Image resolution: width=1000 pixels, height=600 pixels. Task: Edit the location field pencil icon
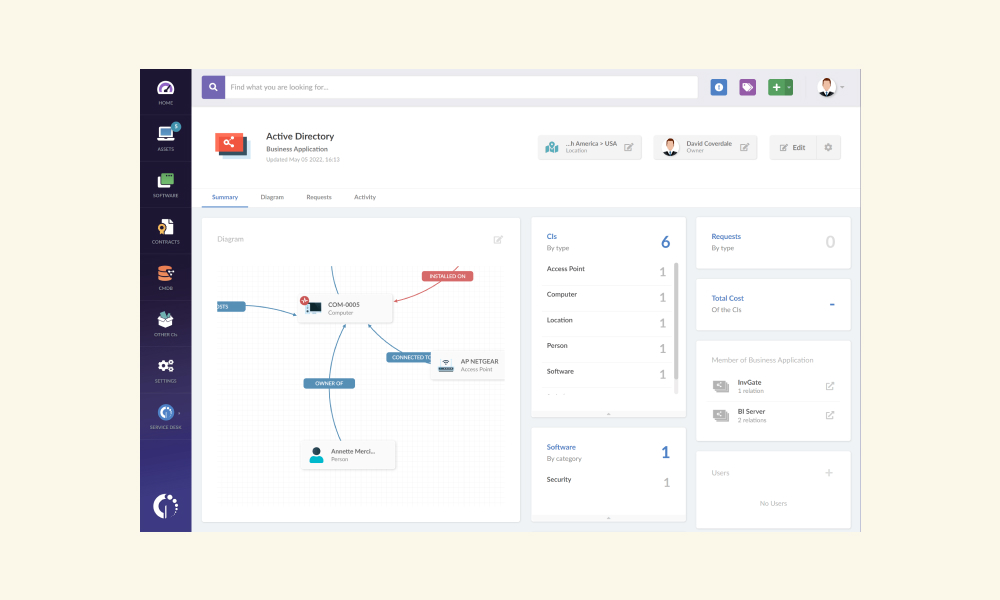click(628, 147)
